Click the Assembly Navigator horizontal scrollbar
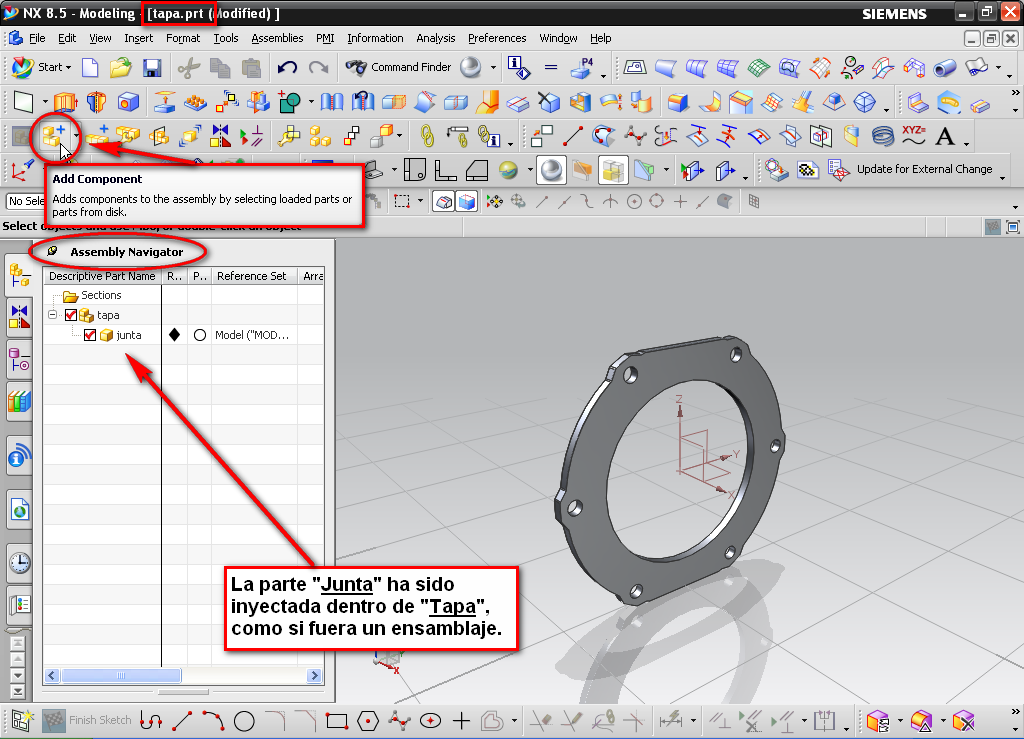The image size is (1024, 739). [x=120, y=676]
